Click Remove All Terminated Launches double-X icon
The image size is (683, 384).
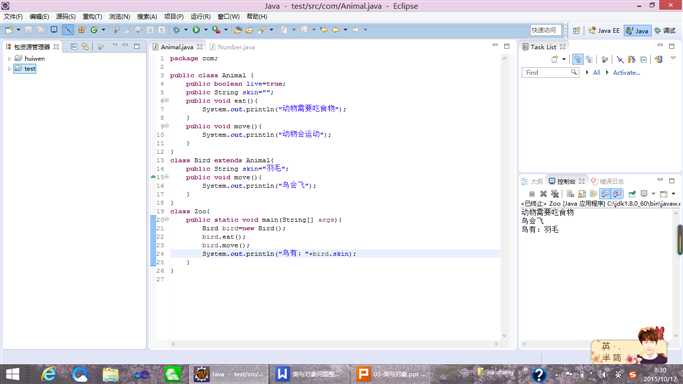[x=555, y=194]
